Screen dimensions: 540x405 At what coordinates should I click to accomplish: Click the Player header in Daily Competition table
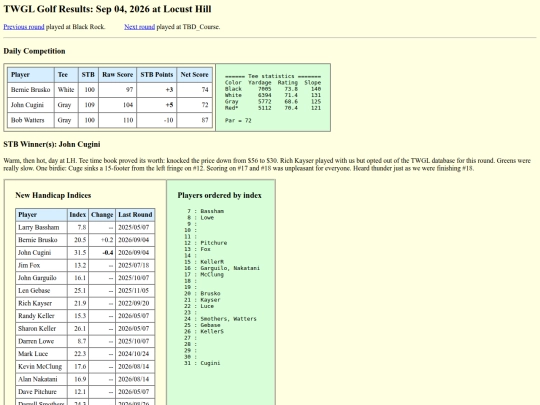pyautogui.click(x=31, y=75)
